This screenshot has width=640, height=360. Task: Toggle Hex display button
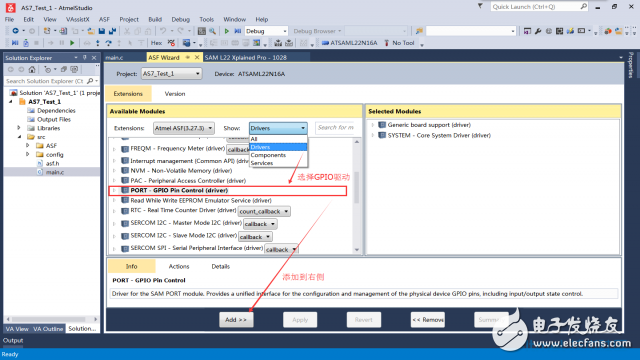tap(156, 43)
